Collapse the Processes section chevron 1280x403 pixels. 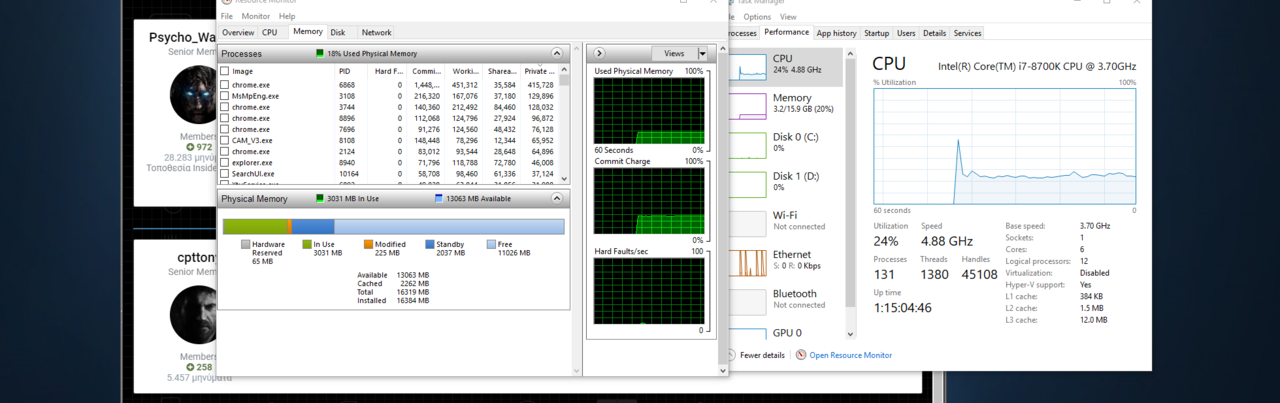pos(557,53)
